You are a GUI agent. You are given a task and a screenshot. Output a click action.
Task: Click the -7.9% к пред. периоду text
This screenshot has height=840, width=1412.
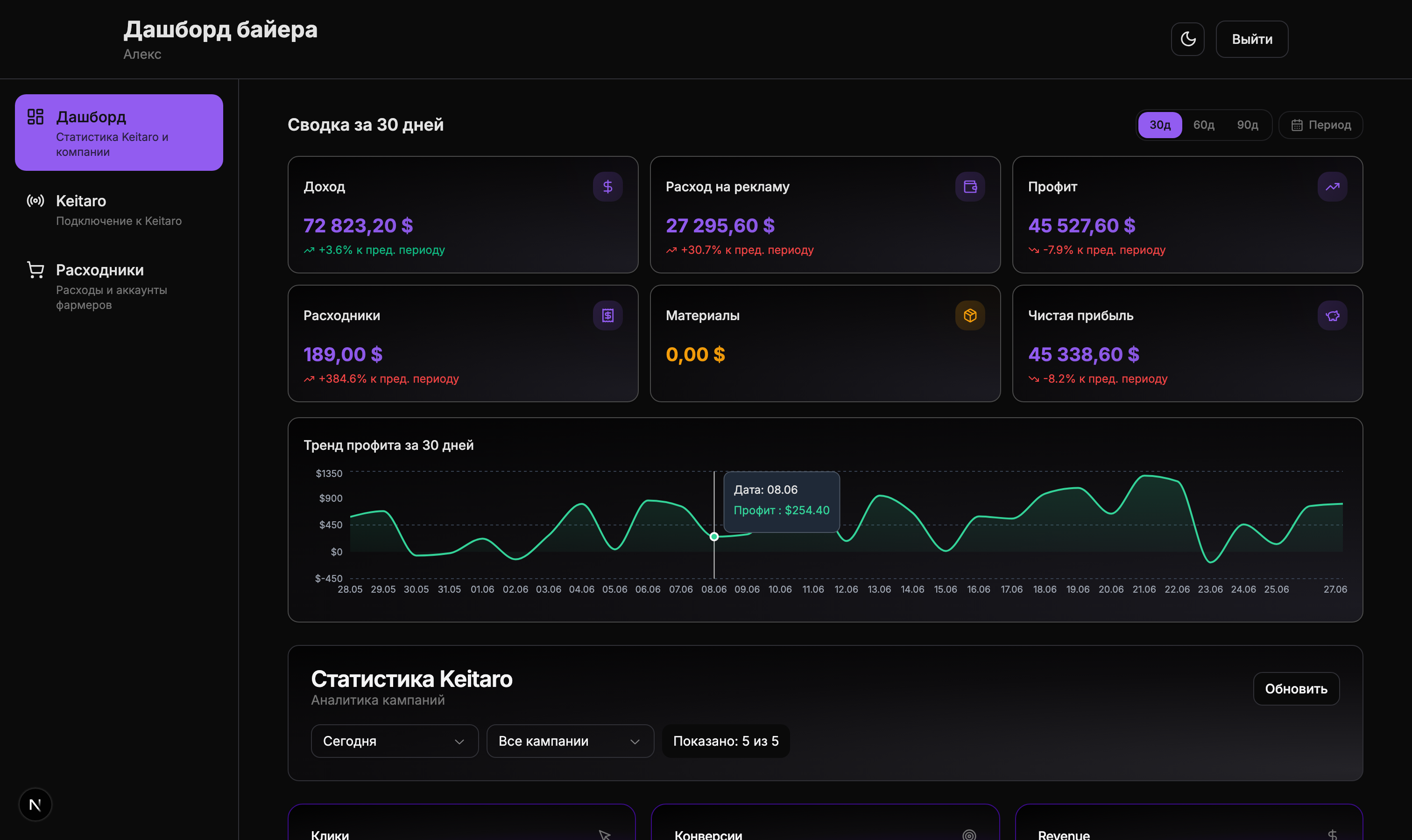click(1104, 250)
